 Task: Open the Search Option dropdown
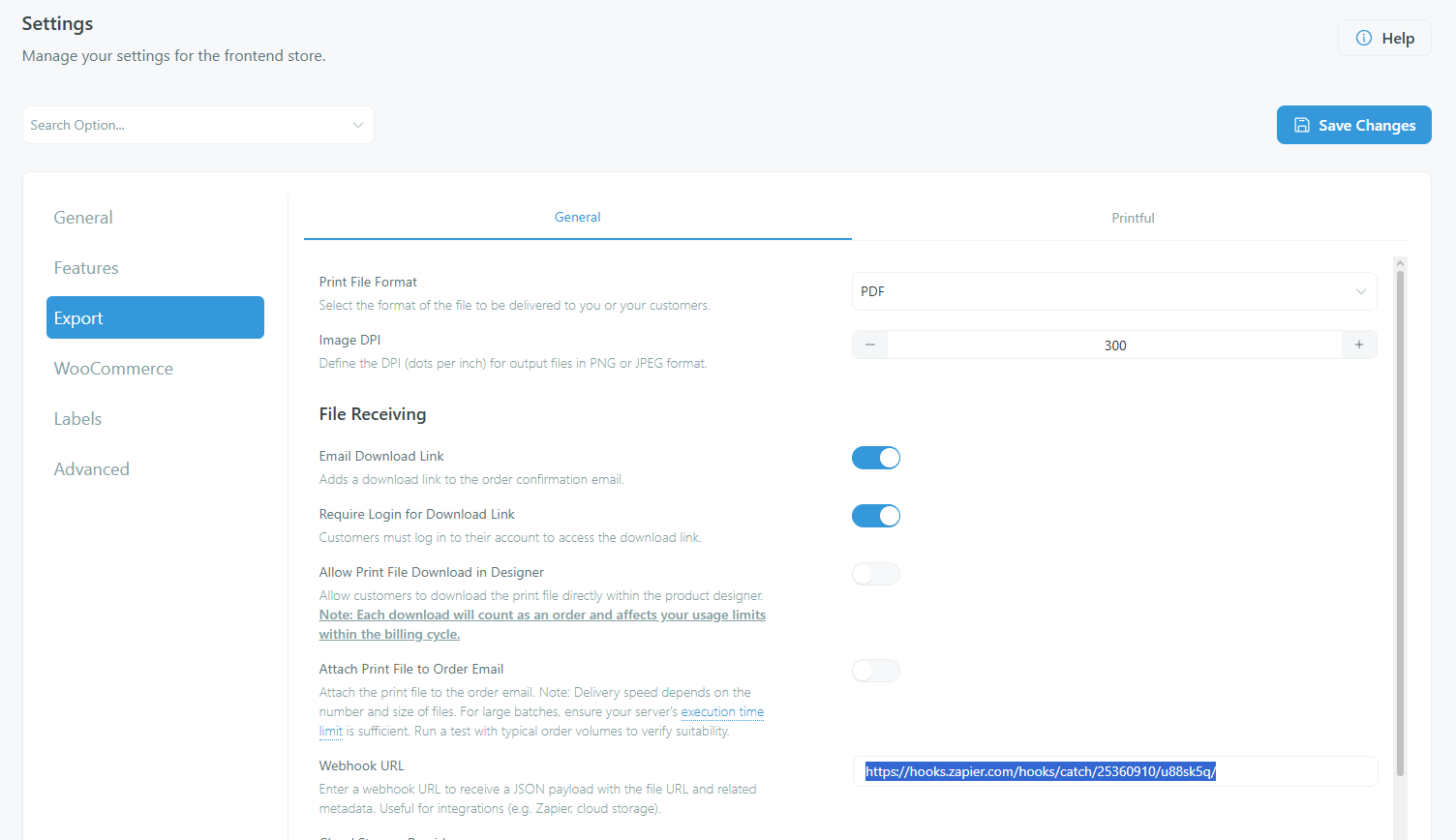click(x=198, y=125)
